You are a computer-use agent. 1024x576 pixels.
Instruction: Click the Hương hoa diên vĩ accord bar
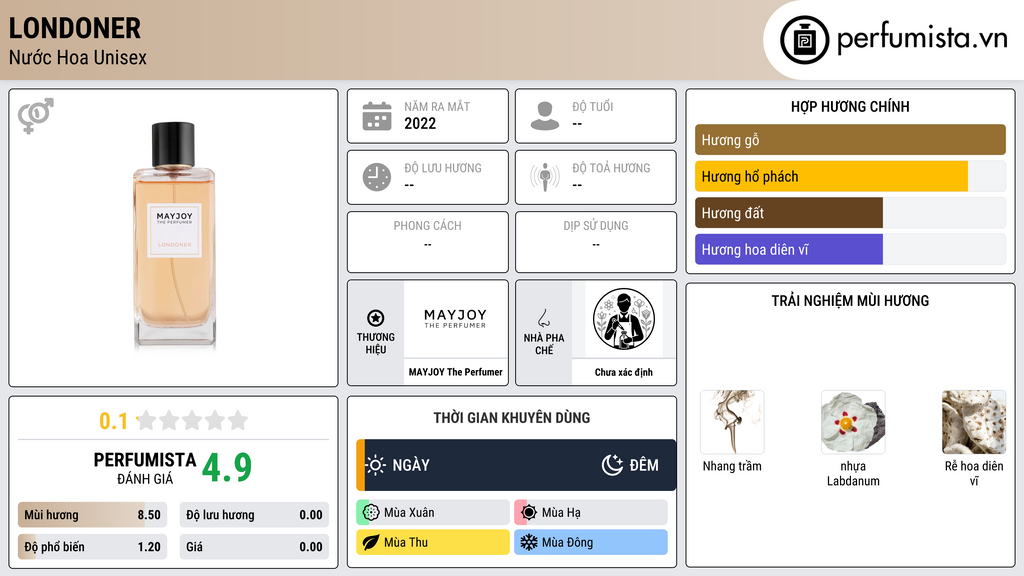(x=850, y=249)
